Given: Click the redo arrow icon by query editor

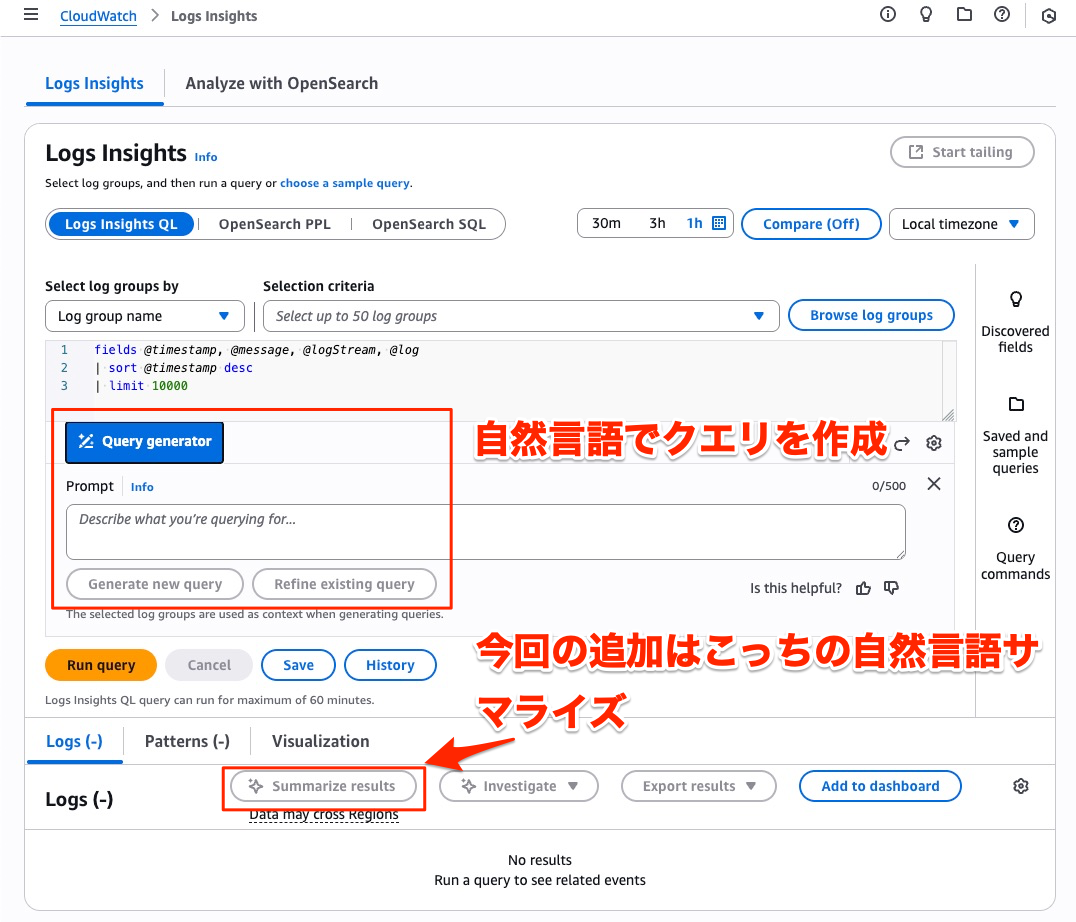Looking at the screenshot, I should point(902,443).
